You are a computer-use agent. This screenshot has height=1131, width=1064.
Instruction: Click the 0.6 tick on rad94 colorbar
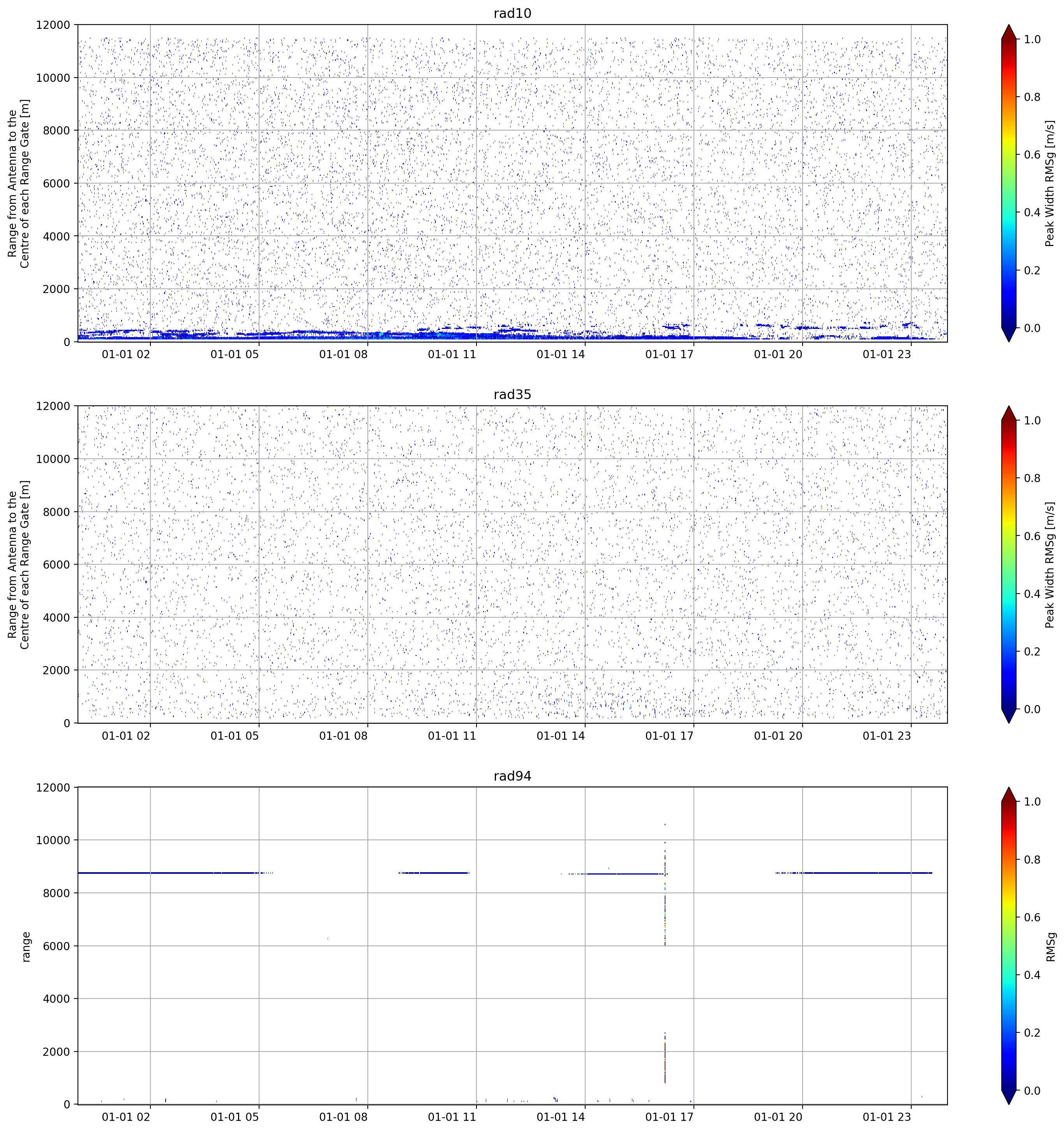(x=1032, y=917)
